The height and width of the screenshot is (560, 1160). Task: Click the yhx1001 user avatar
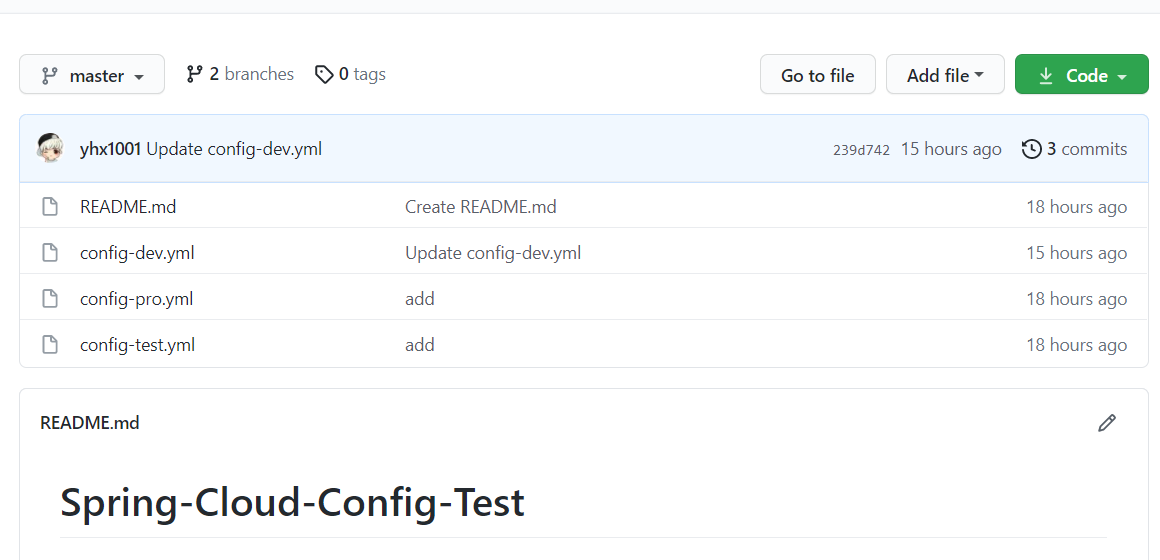pyautogui.click(x=50, y=149)
